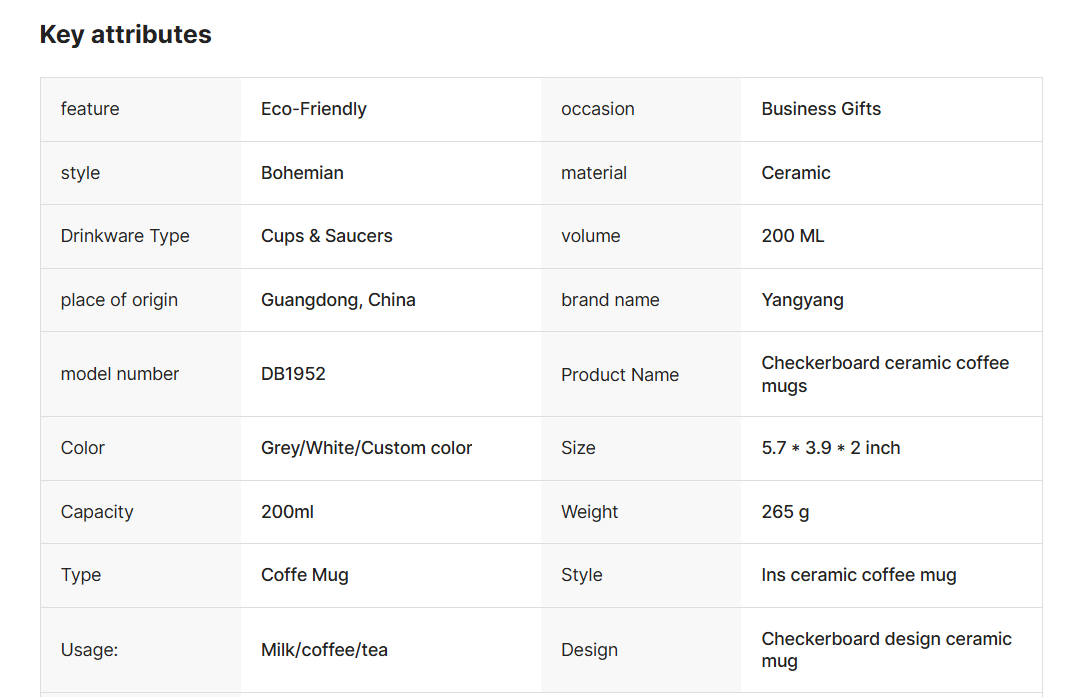
Task: Select the Bohemian style value
Action: tap(302, 173)
